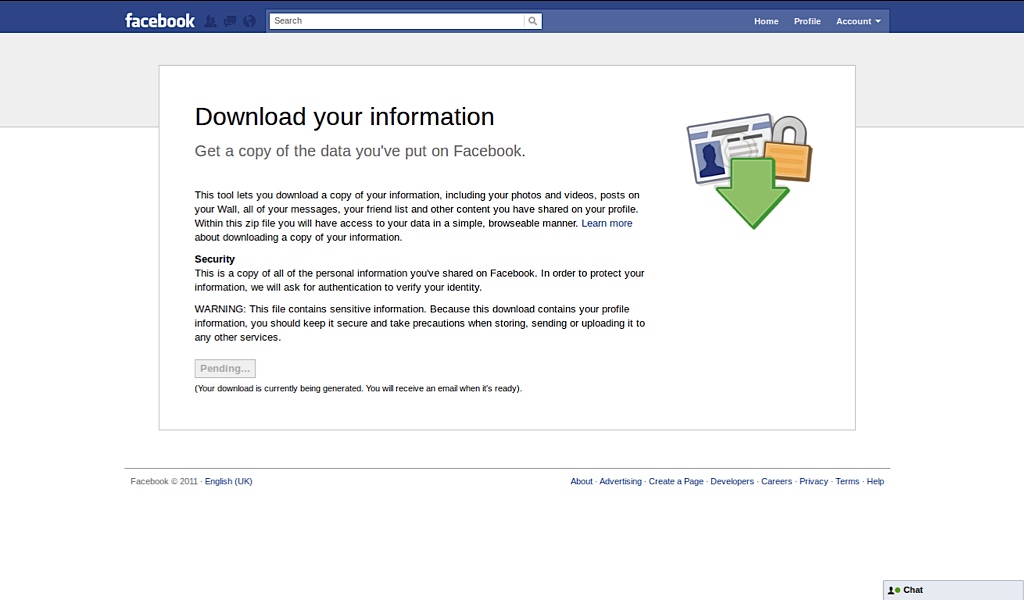Open the Developers footer link

732,481
